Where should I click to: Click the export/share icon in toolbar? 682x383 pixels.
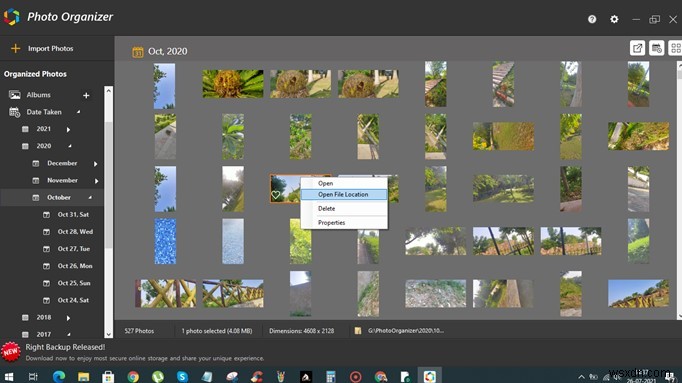click(x=637, y=48)
